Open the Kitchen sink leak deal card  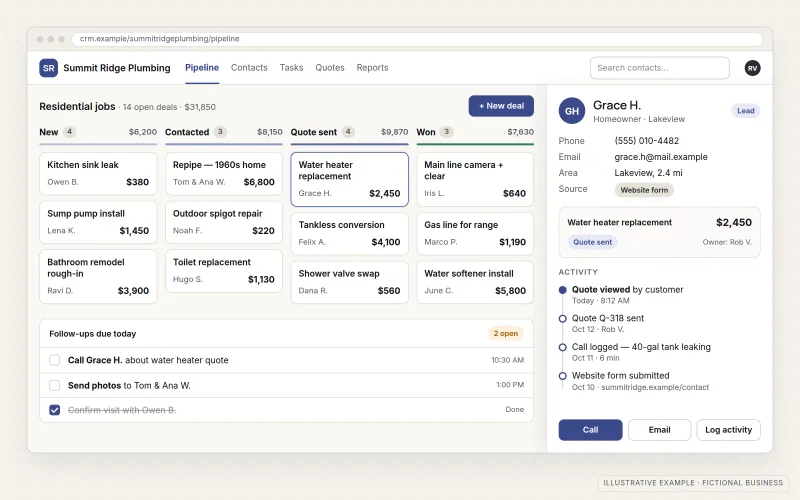[x=98, y=173]
